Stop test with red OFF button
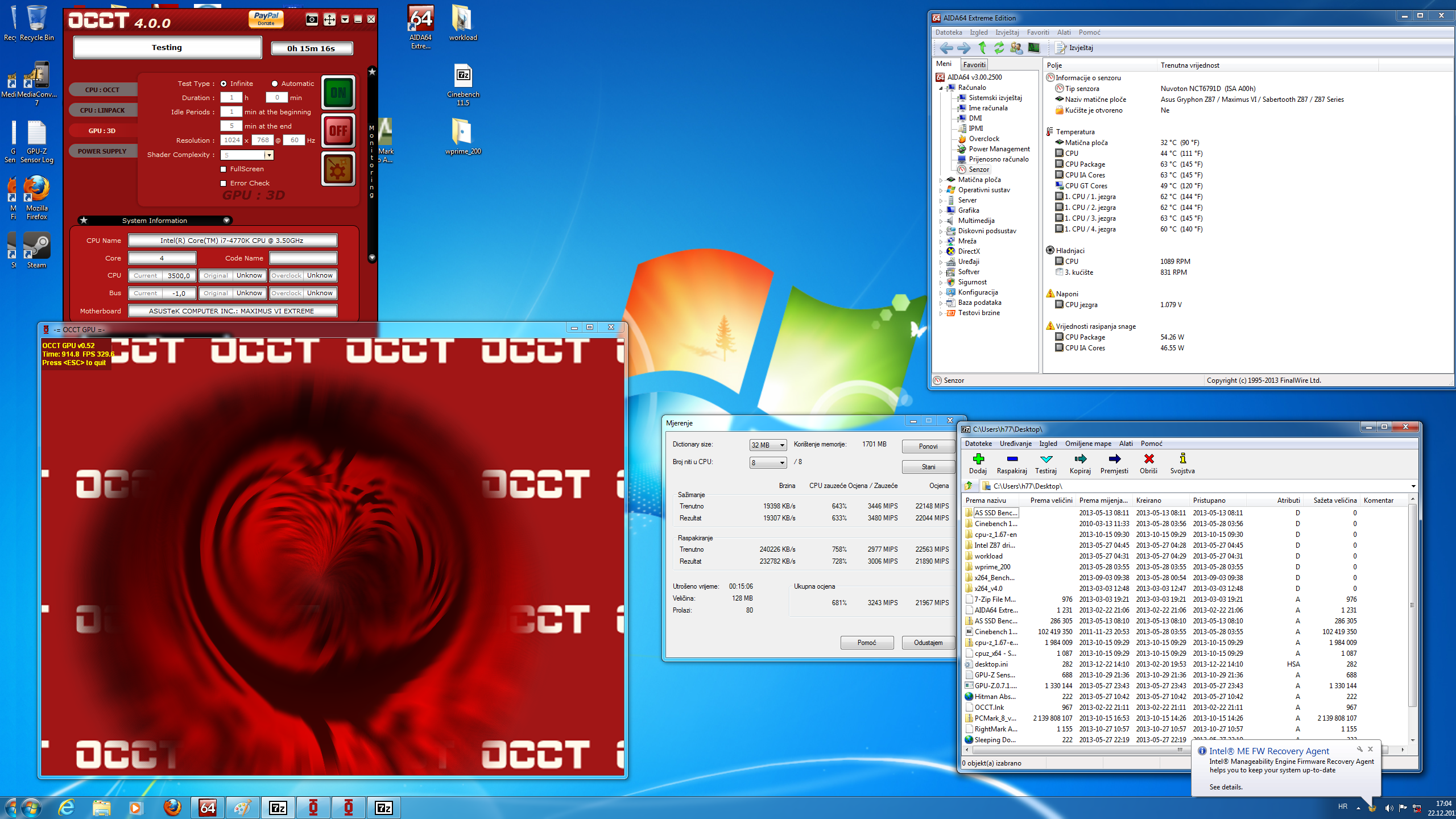This screenshot has width=1456, height=819. pyautogui.click(x=338, y=130)
